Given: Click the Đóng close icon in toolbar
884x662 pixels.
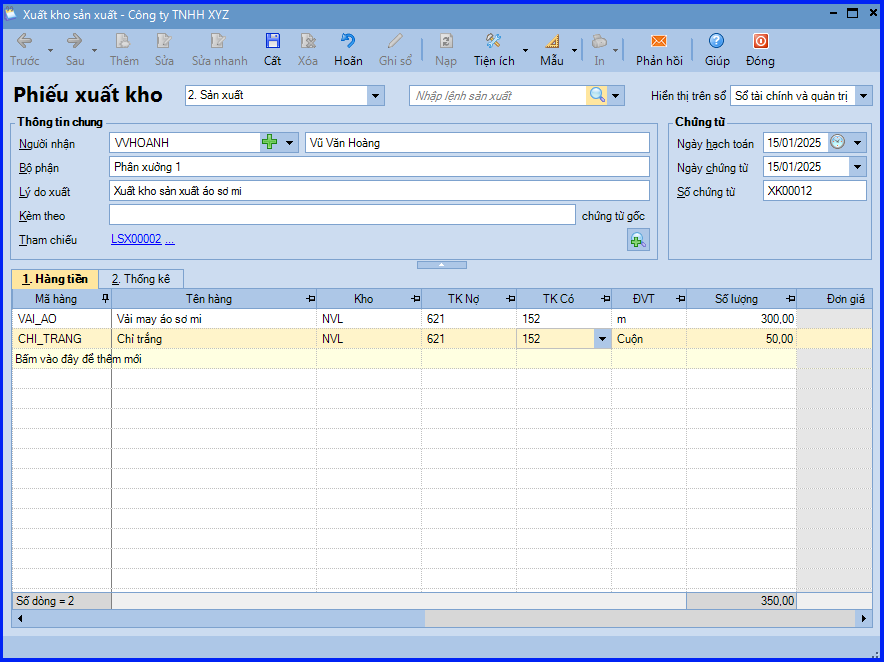Looking at the screenshot, I should point(760,41).
